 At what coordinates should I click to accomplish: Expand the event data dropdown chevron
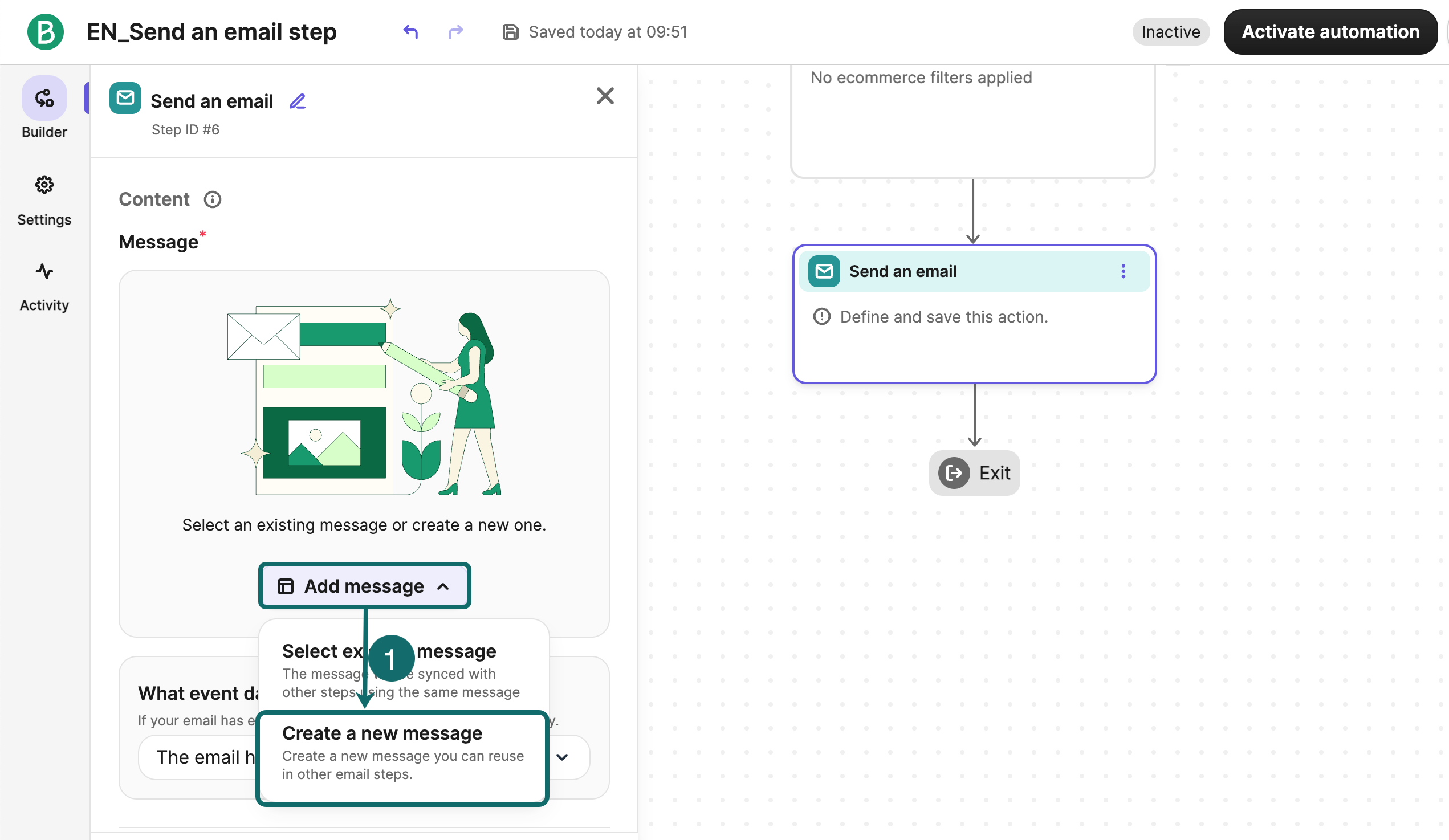[563, 757]
